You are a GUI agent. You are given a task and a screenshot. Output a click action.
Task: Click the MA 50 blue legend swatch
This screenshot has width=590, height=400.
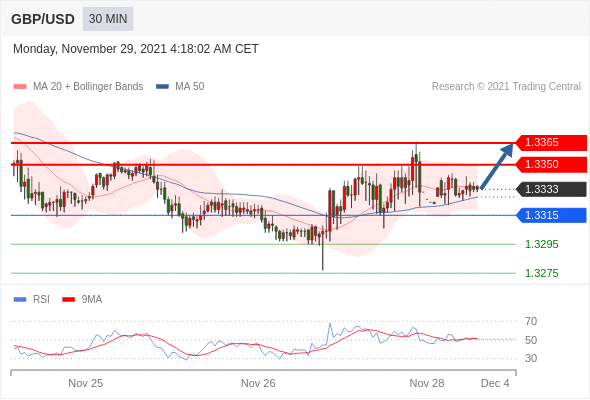pyautogui.click(x=162, y=87)
